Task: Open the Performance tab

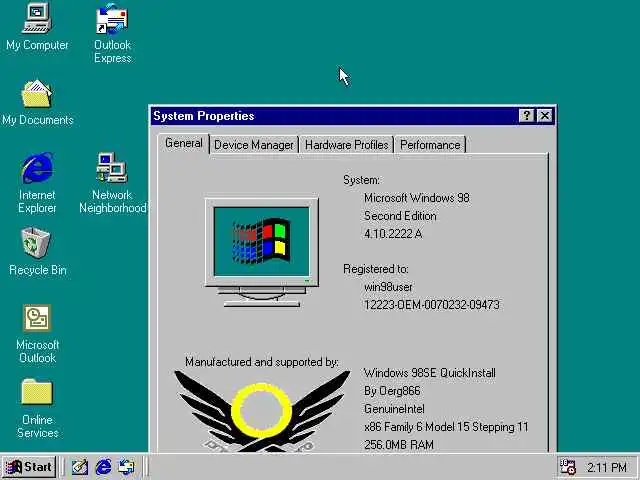Action: pyautogui.click(x=430, y=145)
